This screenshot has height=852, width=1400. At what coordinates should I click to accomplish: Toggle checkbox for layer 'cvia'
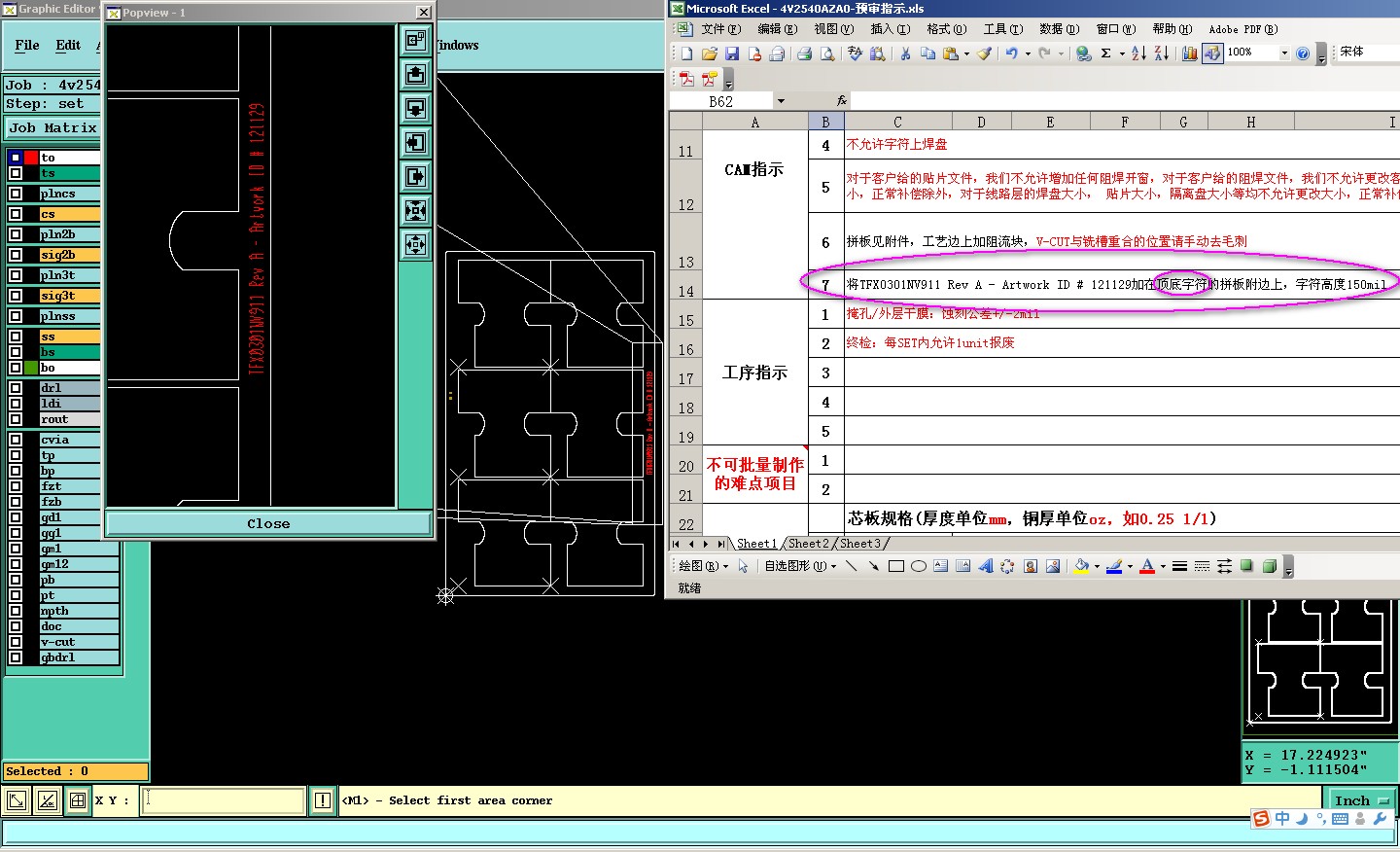point(16,440)
